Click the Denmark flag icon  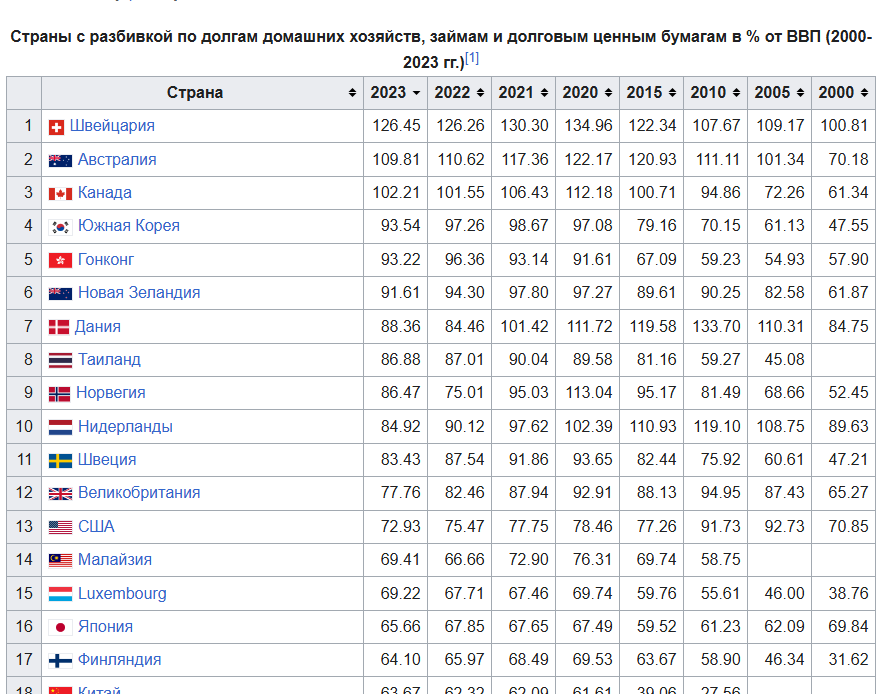(59, 327)
